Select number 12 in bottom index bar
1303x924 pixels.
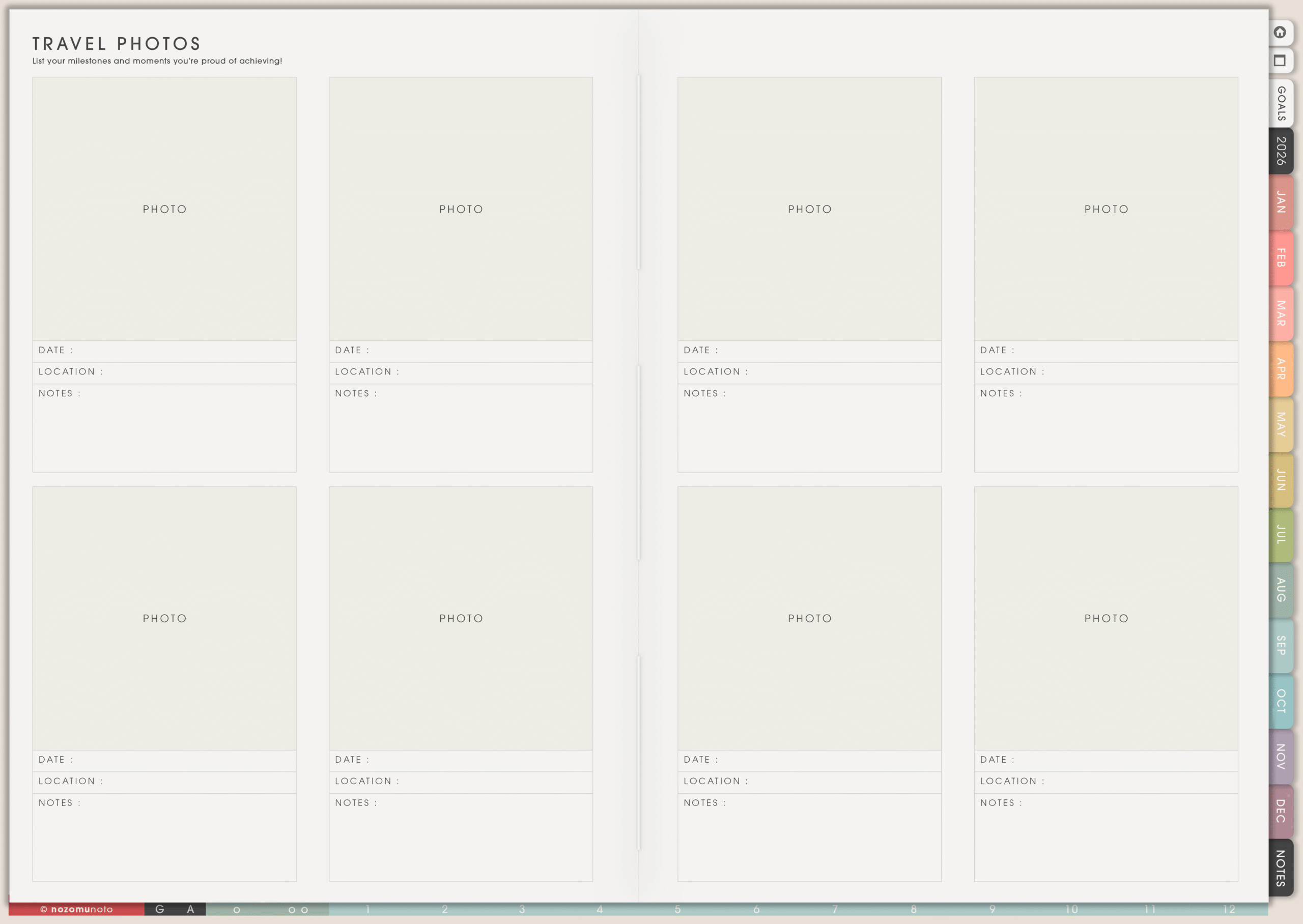[x=1229, y=909]
